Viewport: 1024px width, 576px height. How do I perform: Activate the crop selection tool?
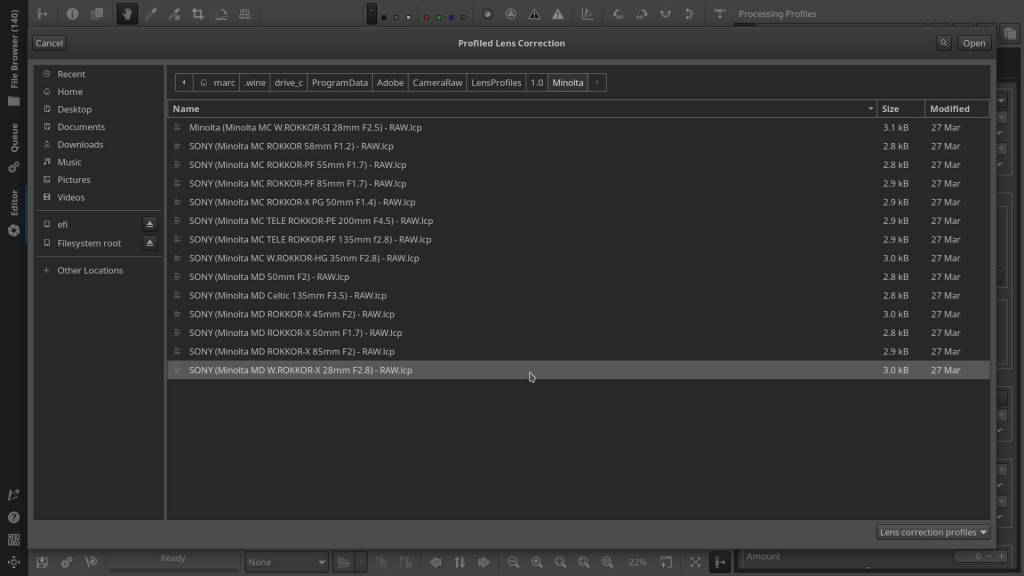tap(197, 14)
